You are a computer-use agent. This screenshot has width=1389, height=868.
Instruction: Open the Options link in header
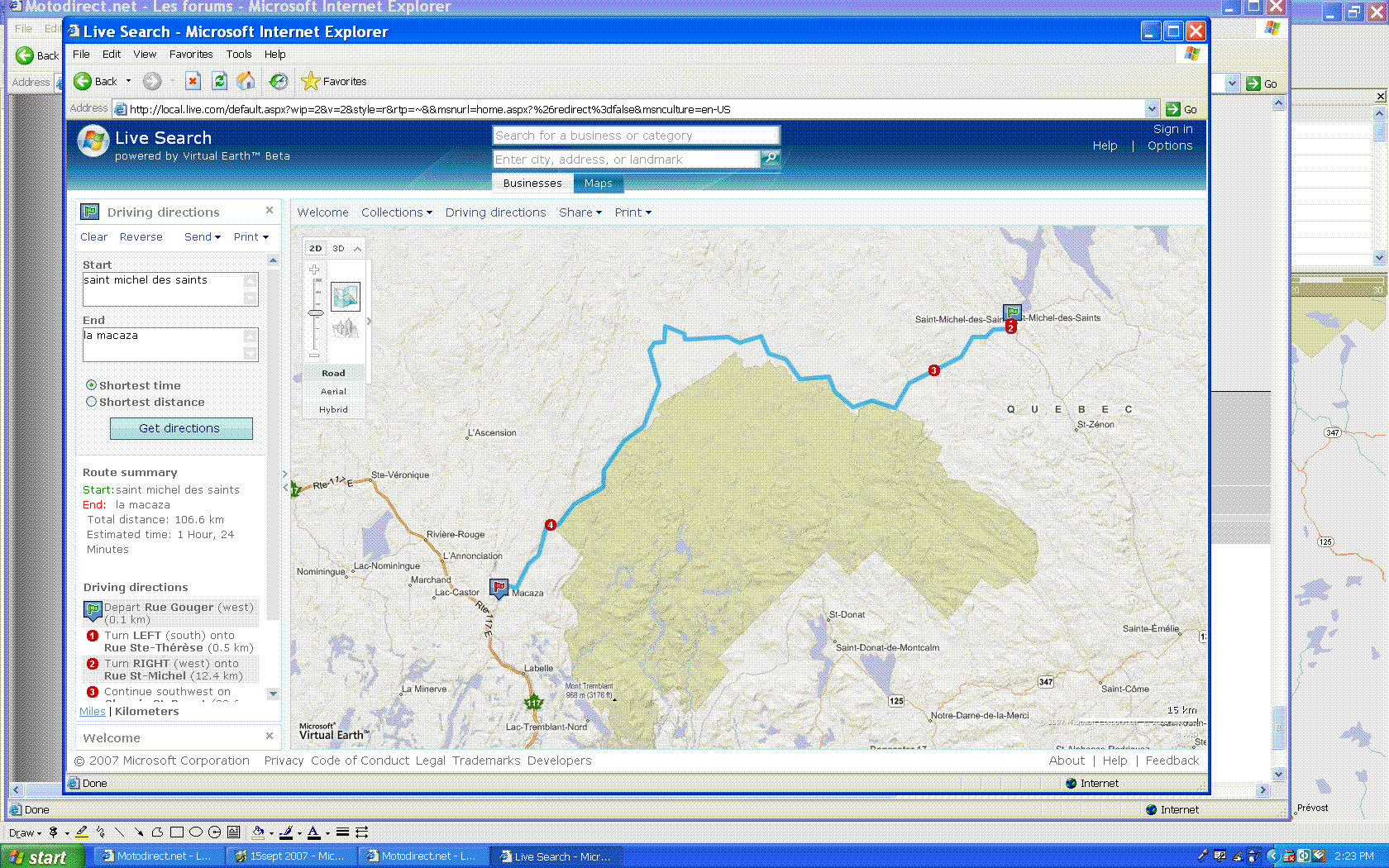(1170, 145)
